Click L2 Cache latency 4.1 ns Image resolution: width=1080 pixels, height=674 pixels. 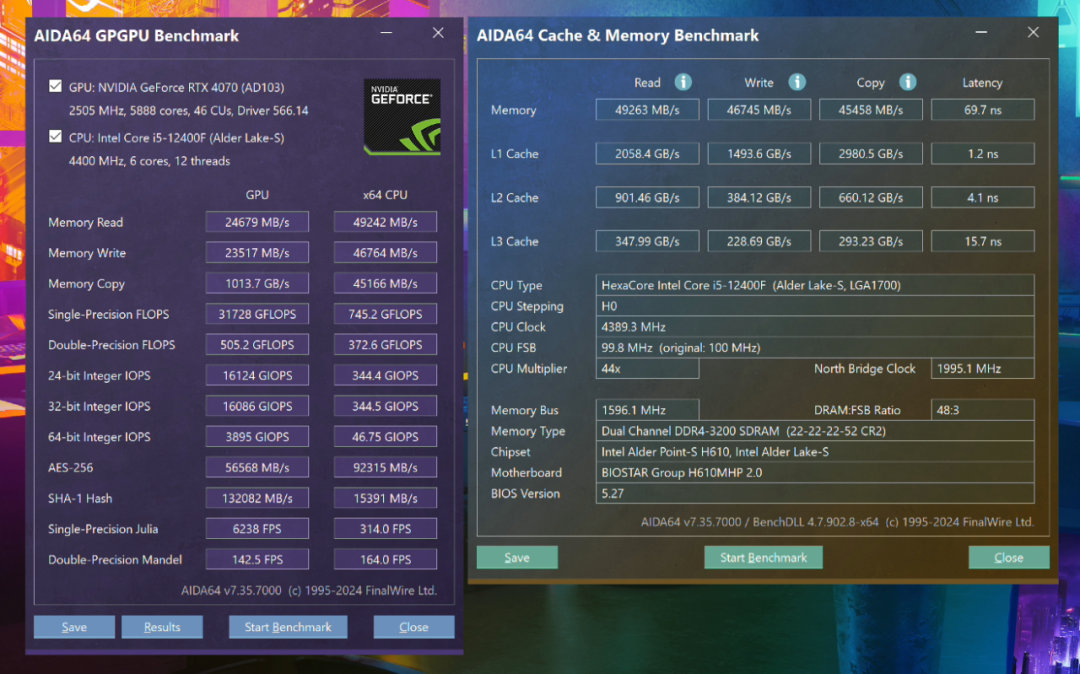click(983, 198)
